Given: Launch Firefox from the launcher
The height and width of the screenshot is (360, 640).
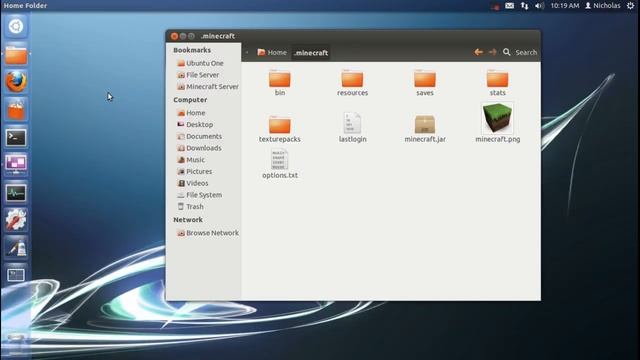Looking at the screenshot, I should click(x=16, y=82).
